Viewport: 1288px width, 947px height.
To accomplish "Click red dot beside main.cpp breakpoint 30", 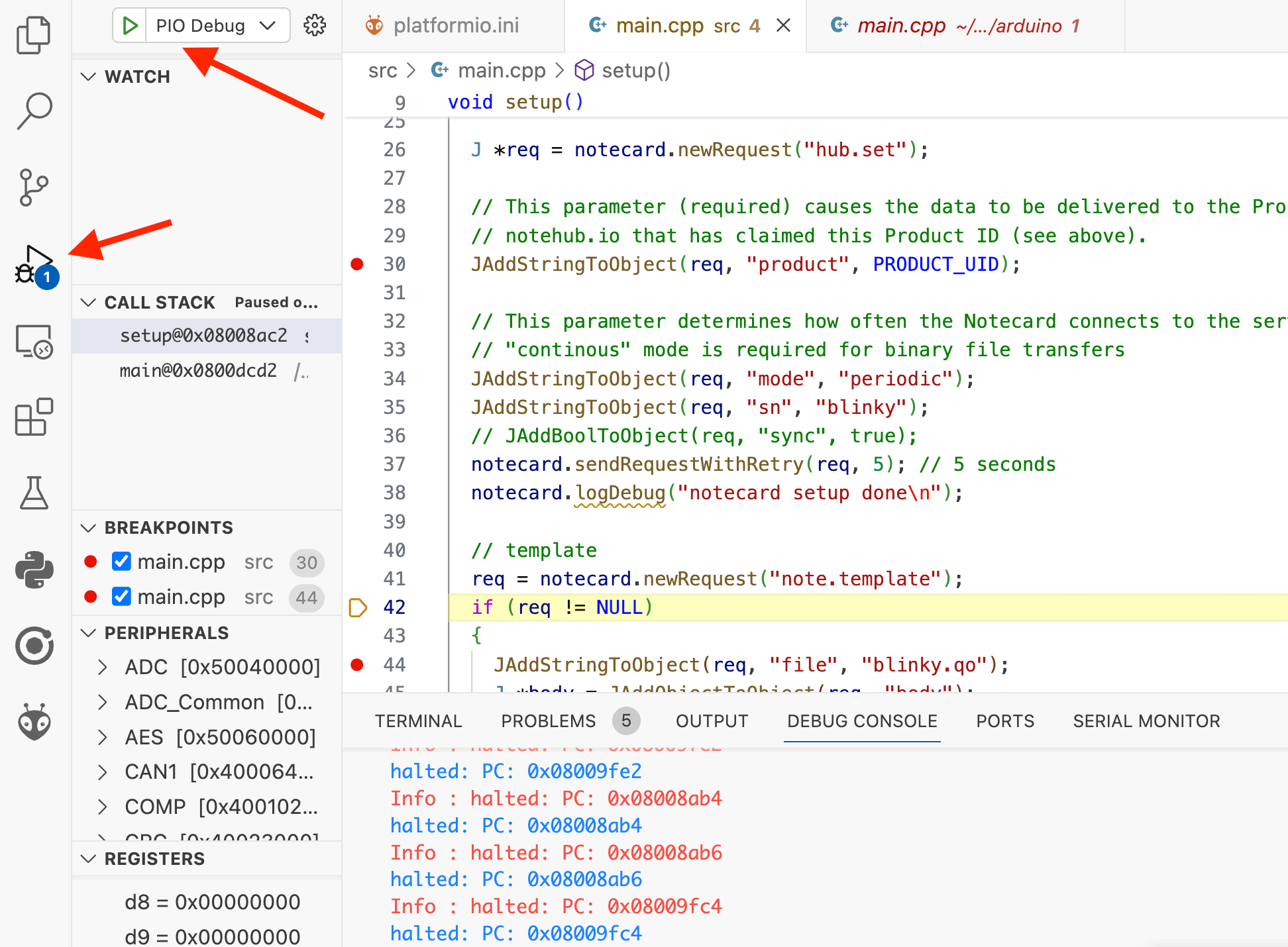I will (x=91, y=562).
